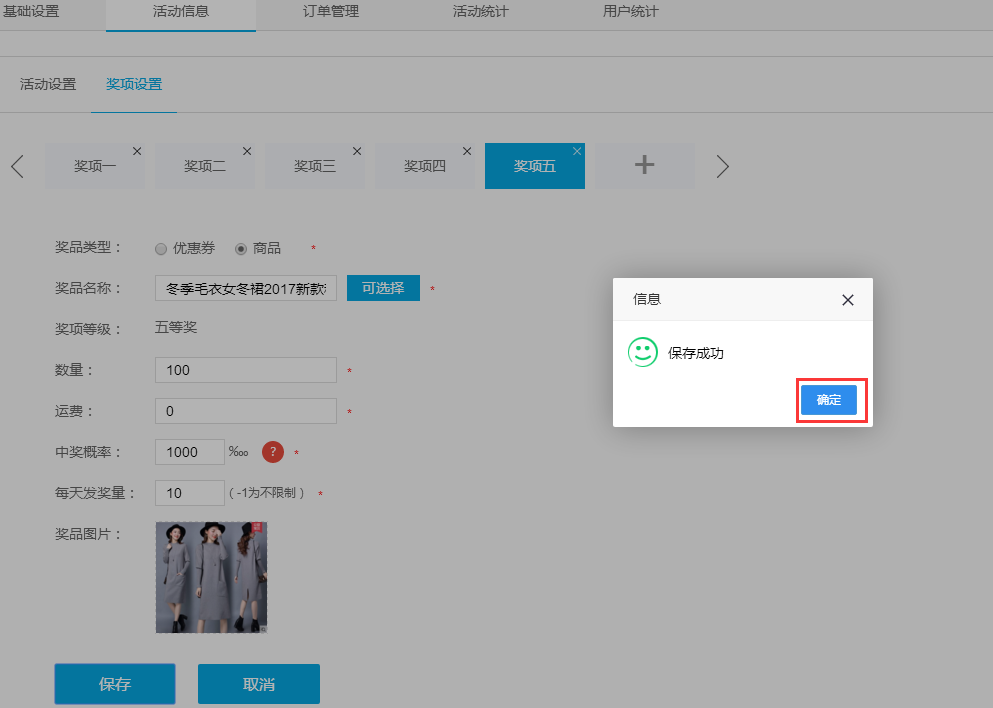Image resolution: width=993 pixels, height=708 pixels.
Task: Click the 保存成功 message text
Action: point(696,353)
